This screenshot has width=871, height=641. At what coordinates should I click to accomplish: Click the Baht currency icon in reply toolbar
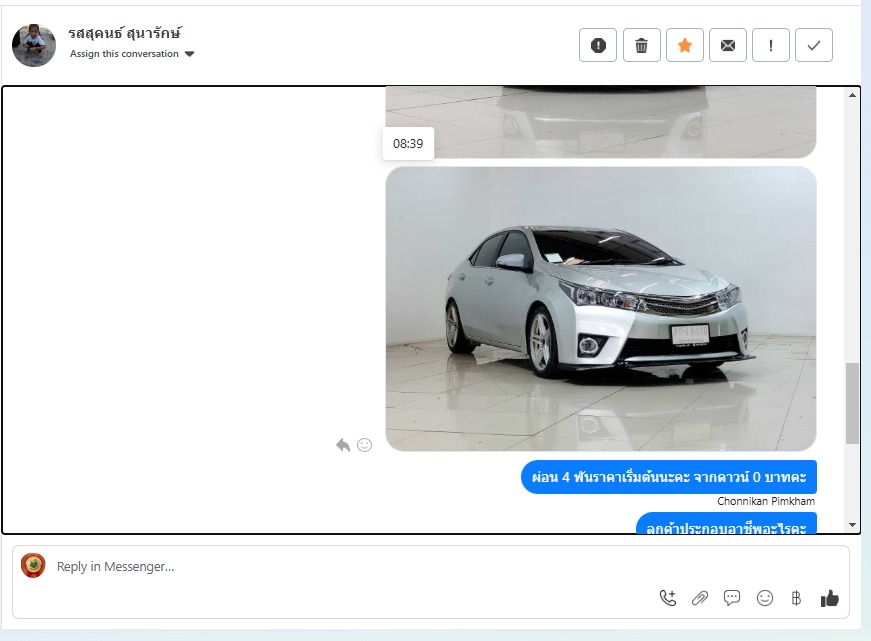point(796,598)
